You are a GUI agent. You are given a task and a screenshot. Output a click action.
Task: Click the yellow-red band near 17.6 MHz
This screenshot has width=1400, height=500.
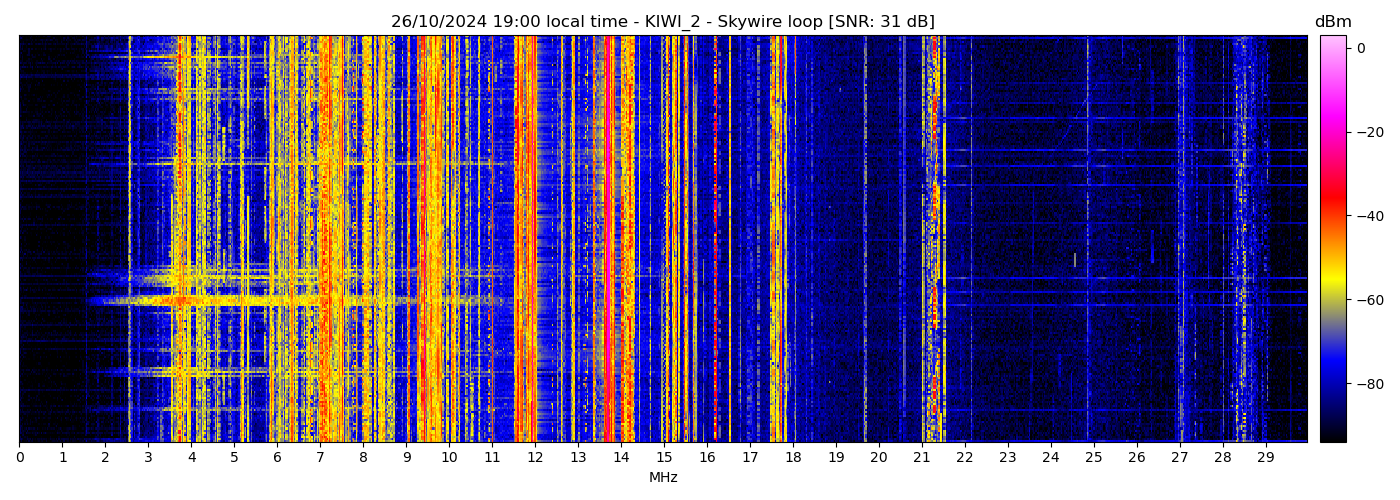coord(776,240)
